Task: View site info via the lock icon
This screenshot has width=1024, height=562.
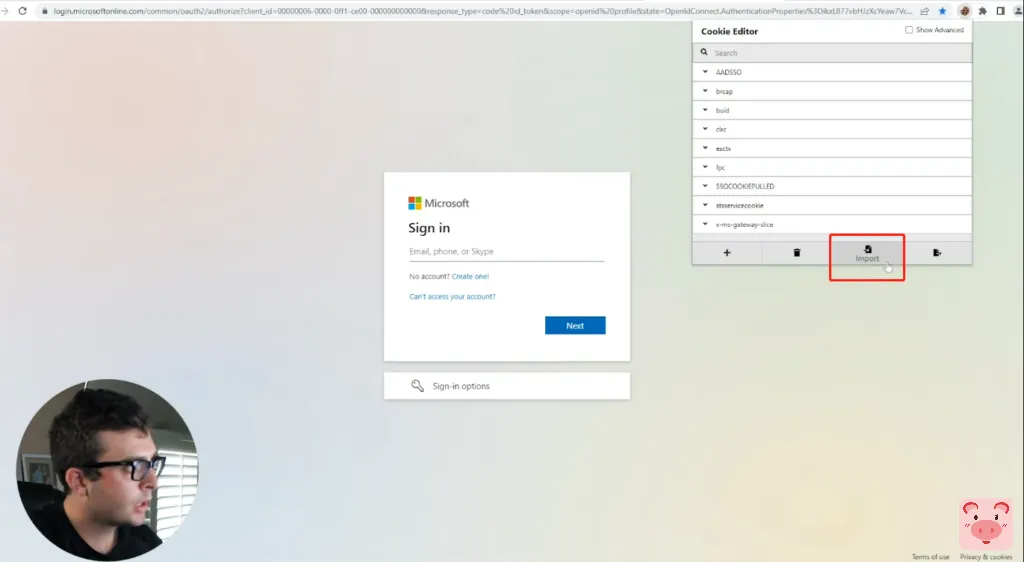Action: tap(44, 11)
